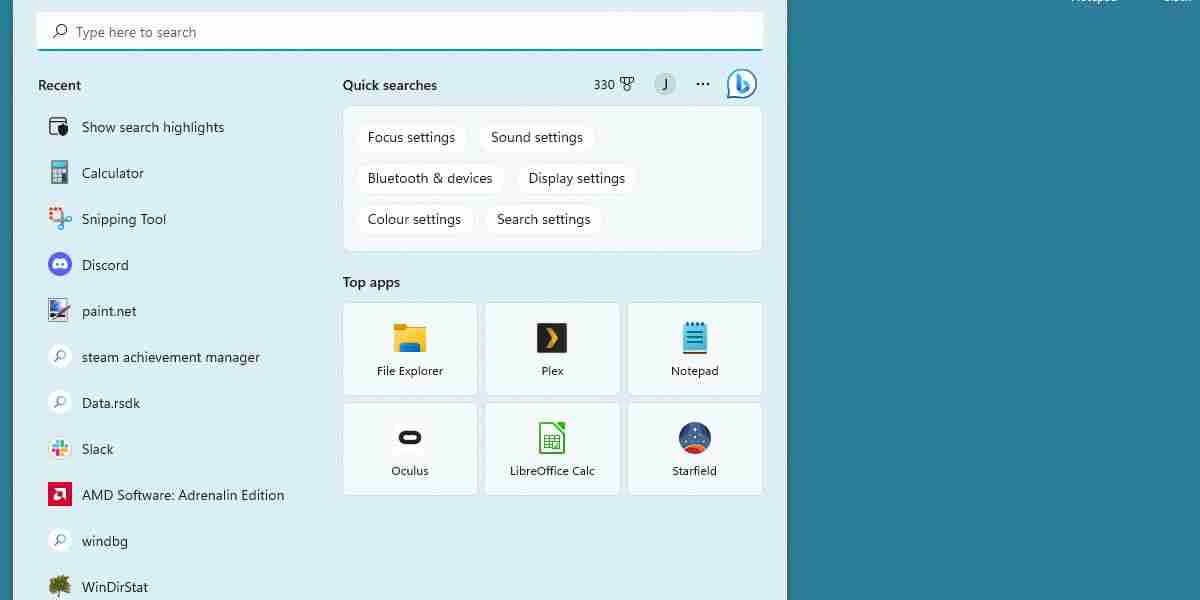Open LibreOffice Calc from Top apps

click(x=552, y=448)
